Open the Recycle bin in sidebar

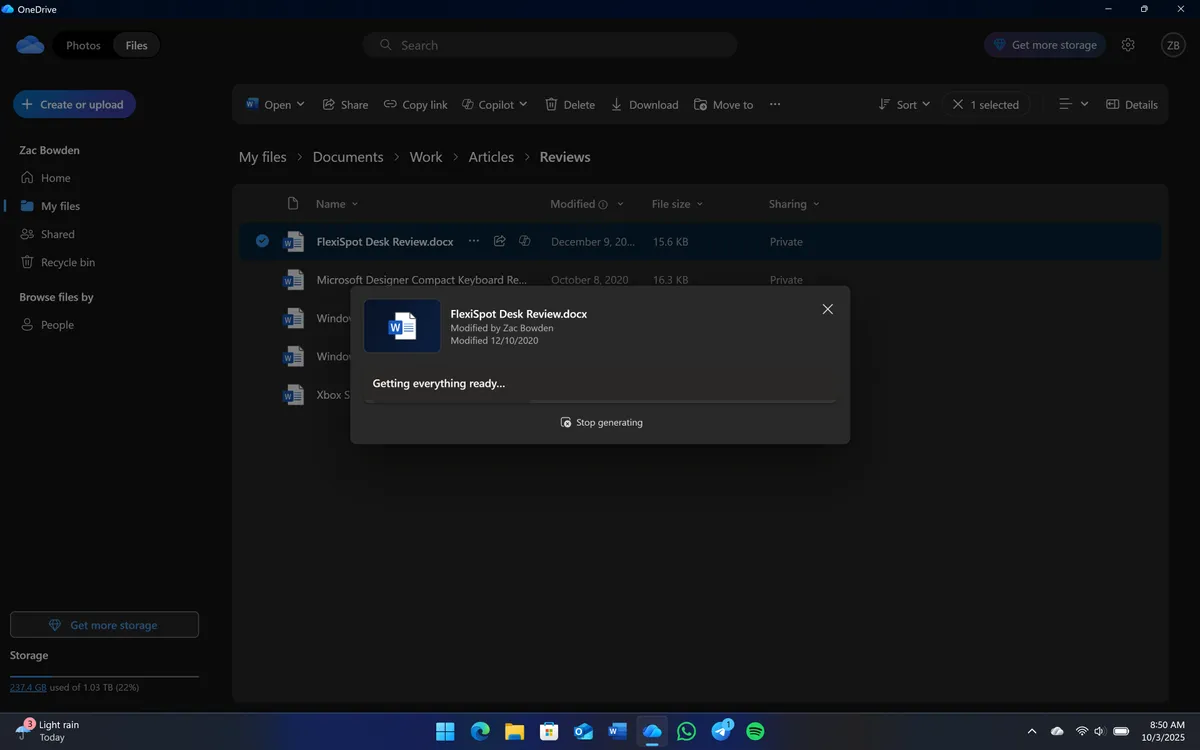pos(67,262)
